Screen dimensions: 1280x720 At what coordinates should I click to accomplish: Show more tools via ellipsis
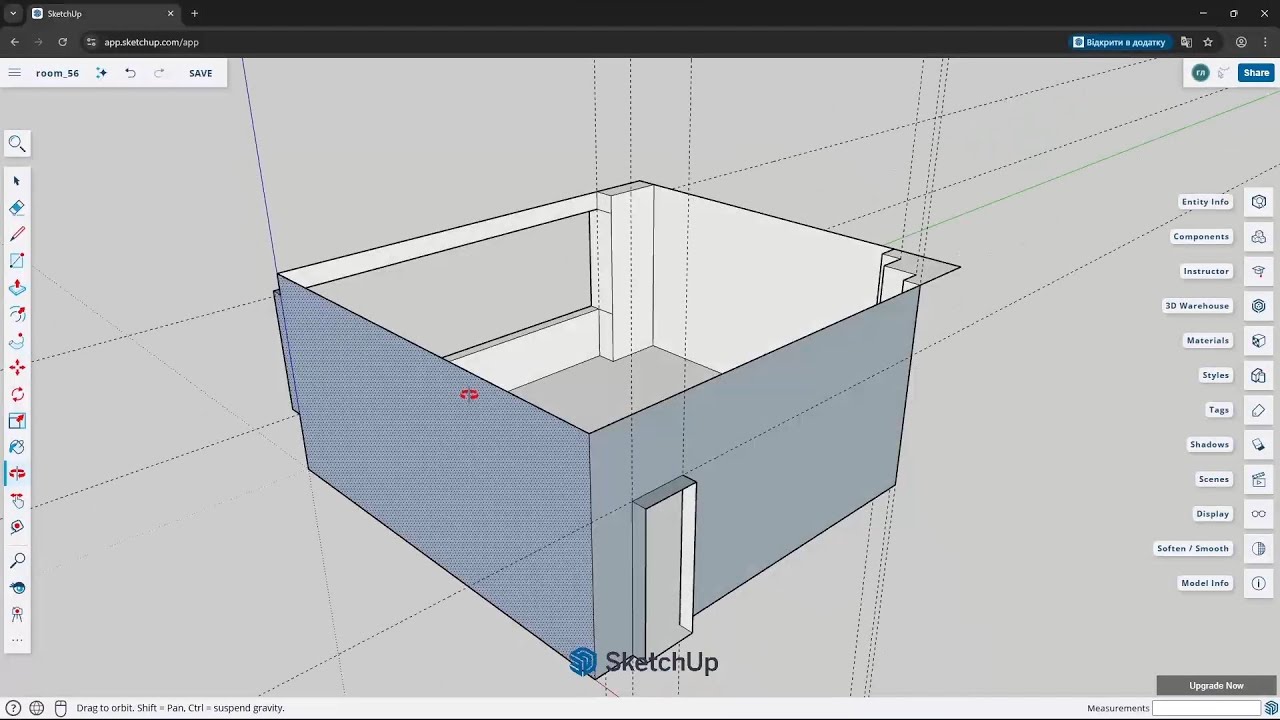(x=17, y=640)
